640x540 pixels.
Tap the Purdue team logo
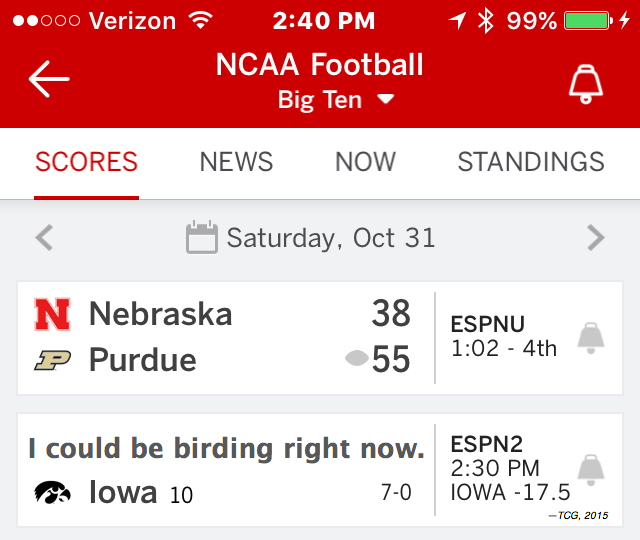pos(52,360)
